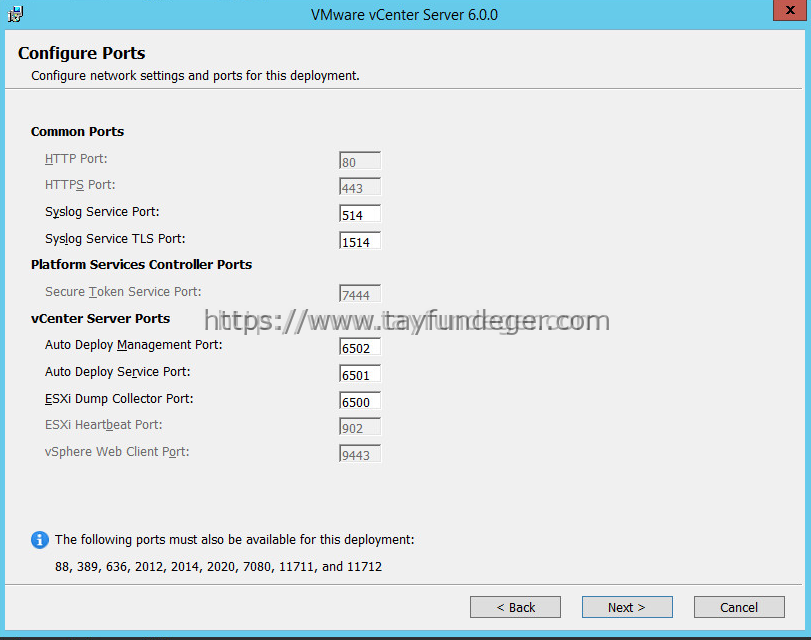Click the Configure Ports title
Screen dimensions: 811x640
82,53
